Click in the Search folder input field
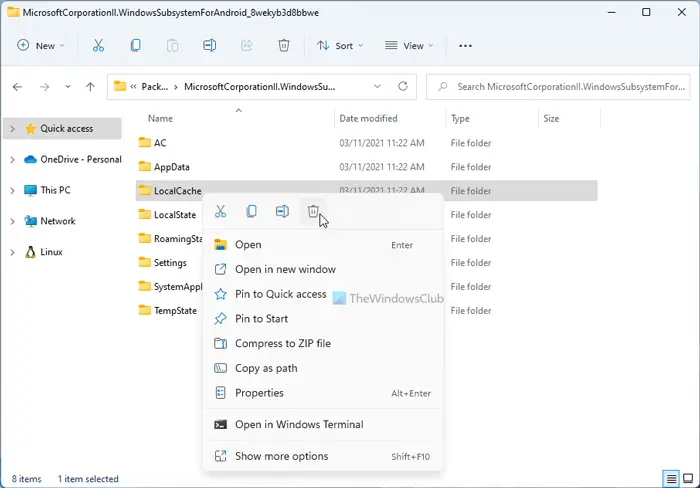 [558, 87]
